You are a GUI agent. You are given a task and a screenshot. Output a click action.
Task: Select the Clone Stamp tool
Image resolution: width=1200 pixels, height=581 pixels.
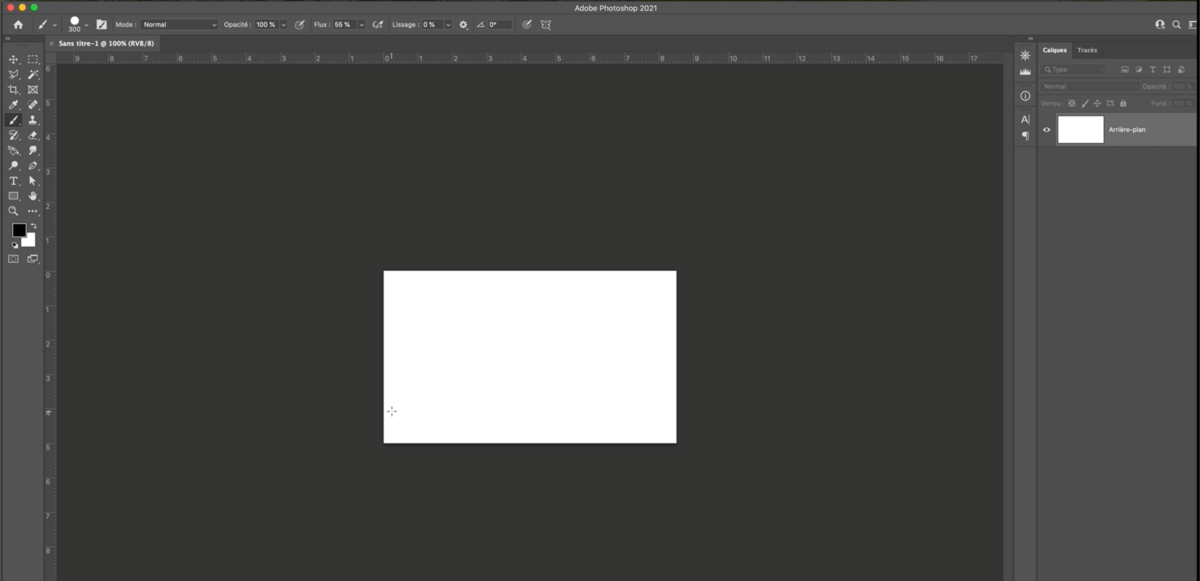pyautogui.click(x=33, y=120)
